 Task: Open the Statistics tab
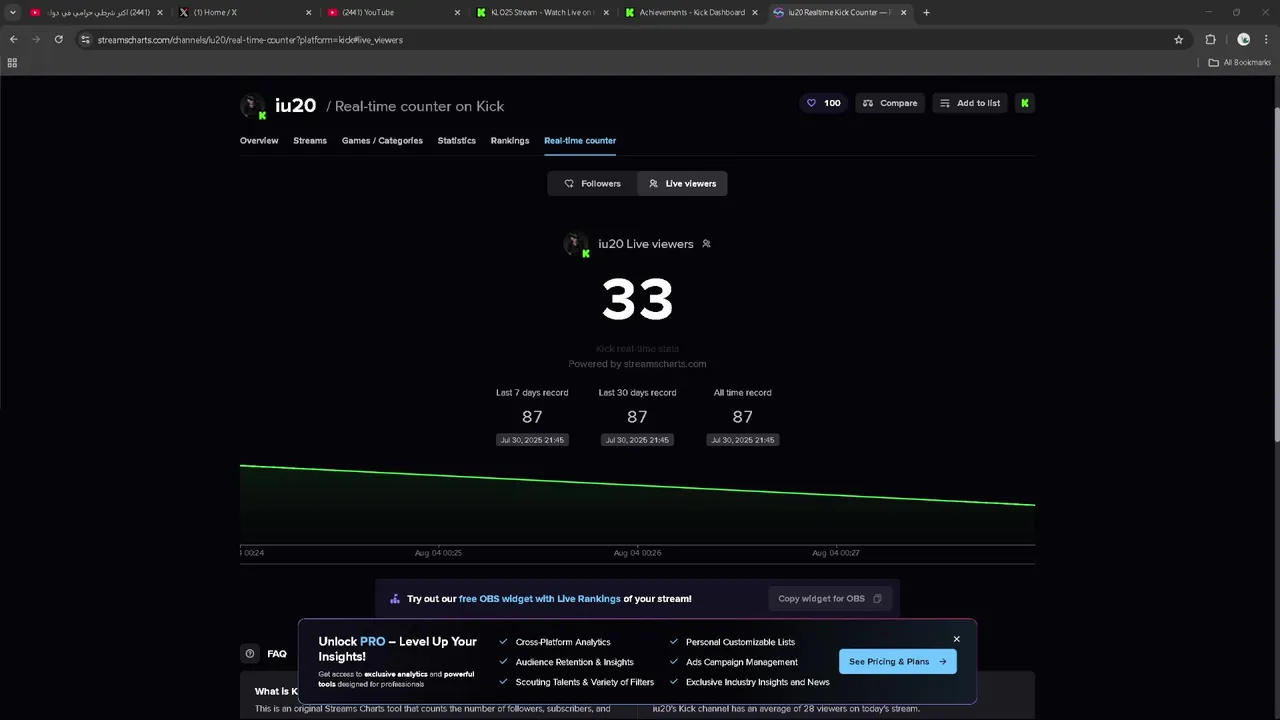point(456,140)
